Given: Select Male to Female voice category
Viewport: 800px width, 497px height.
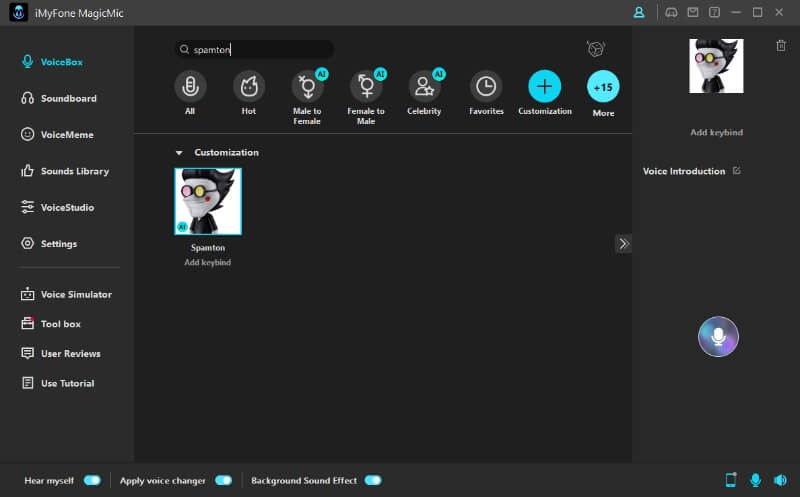Looking at the screenshot, I should [x=307, y=86].
